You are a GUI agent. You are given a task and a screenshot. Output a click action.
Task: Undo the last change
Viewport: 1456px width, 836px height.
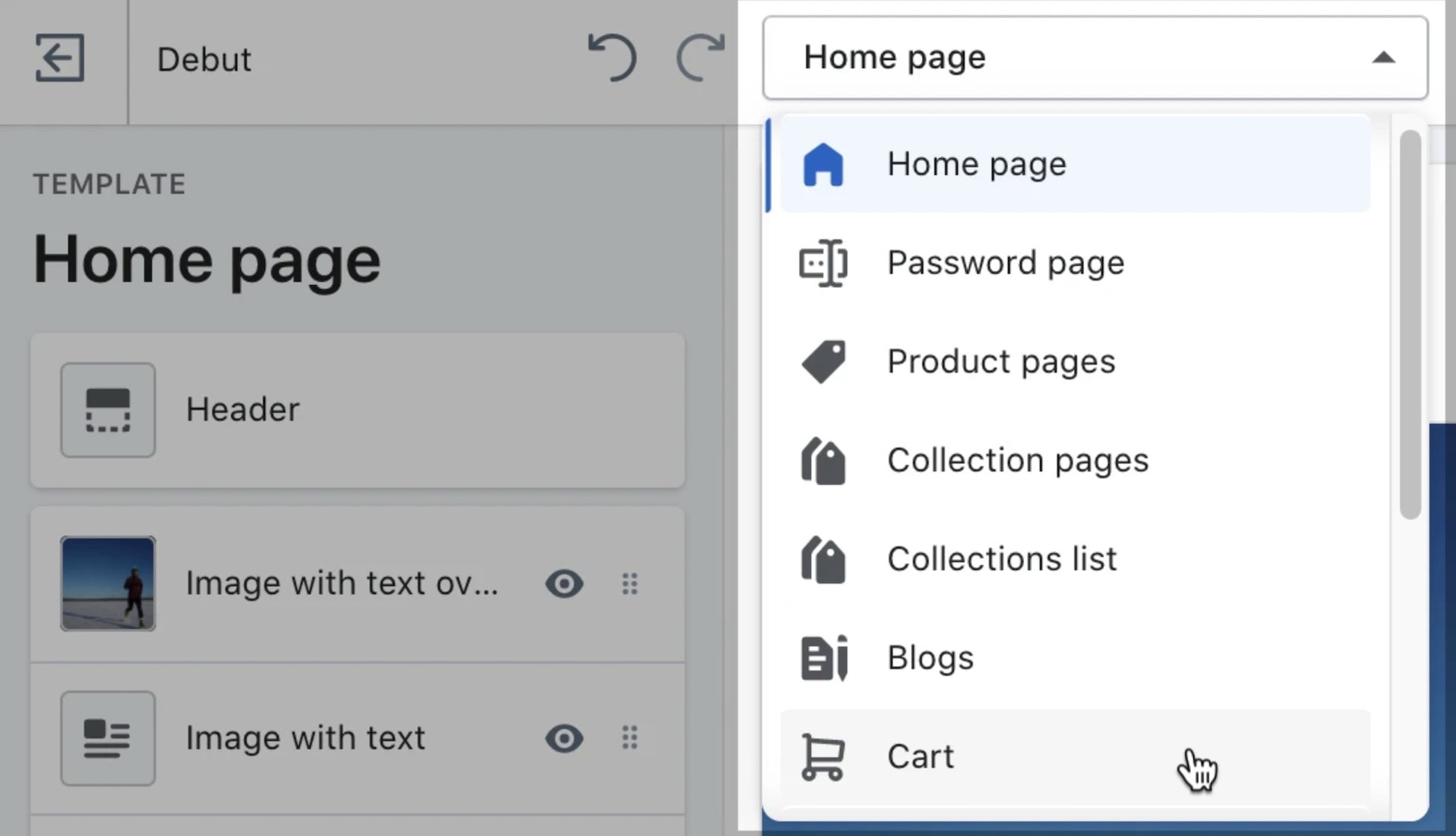pyautogui.click(x=612, y=57)
